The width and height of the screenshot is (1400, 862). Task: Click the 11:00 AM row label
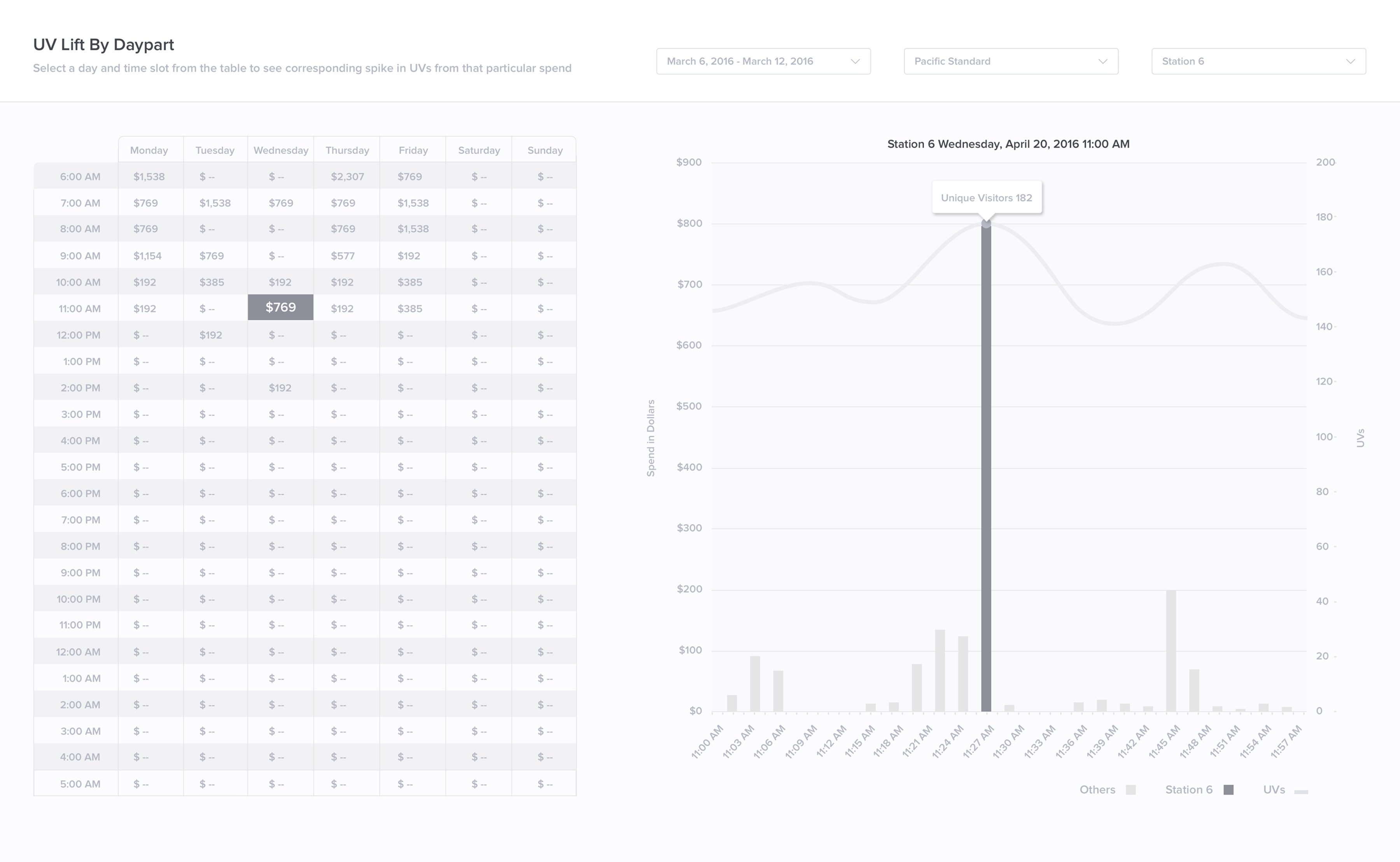click(x=79, y=308)
